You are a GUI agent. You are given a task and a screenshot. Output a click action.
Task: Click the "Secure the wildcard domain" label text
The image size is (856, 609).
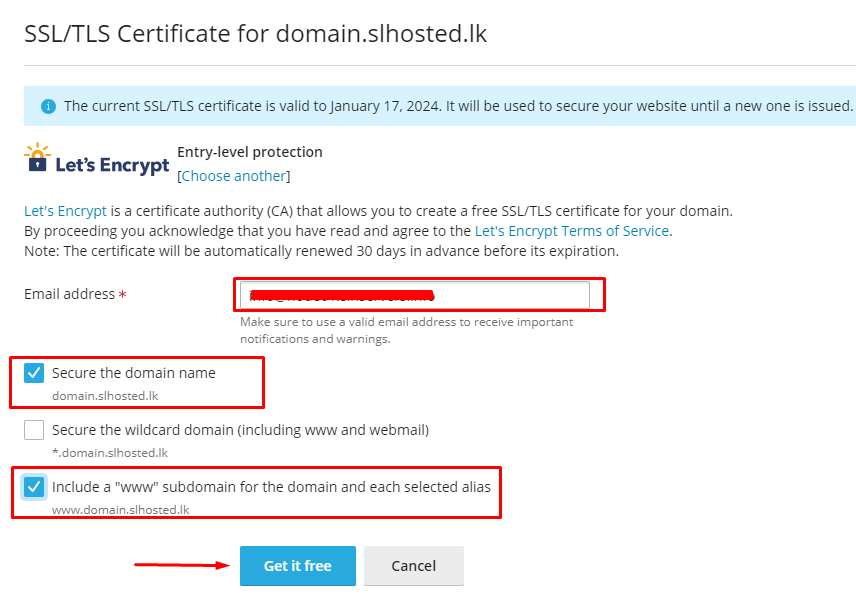[x=240, y=430]
